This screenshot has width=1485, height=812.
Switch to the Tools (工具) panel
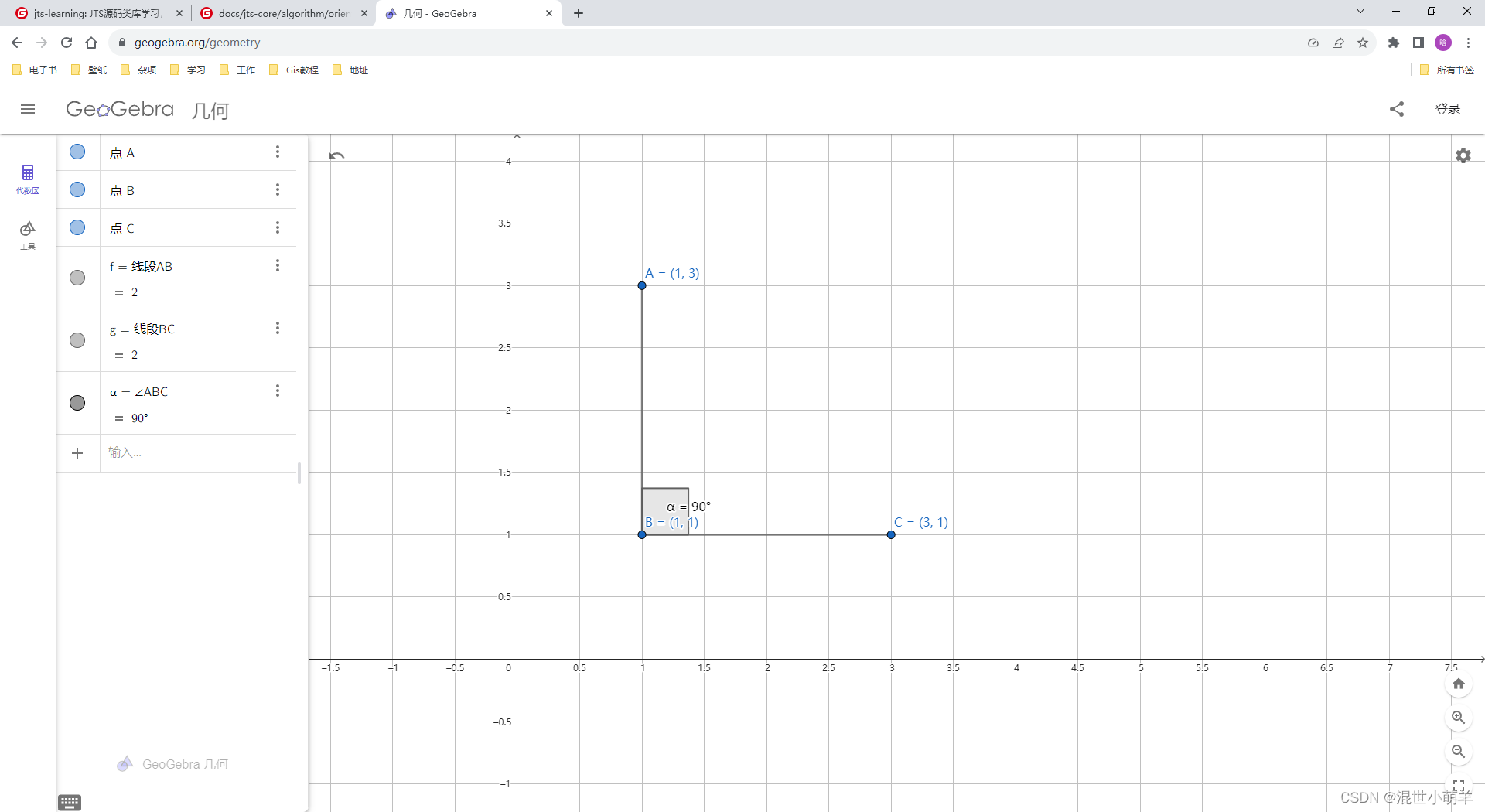pyautogui.click(x=28, y=235)
